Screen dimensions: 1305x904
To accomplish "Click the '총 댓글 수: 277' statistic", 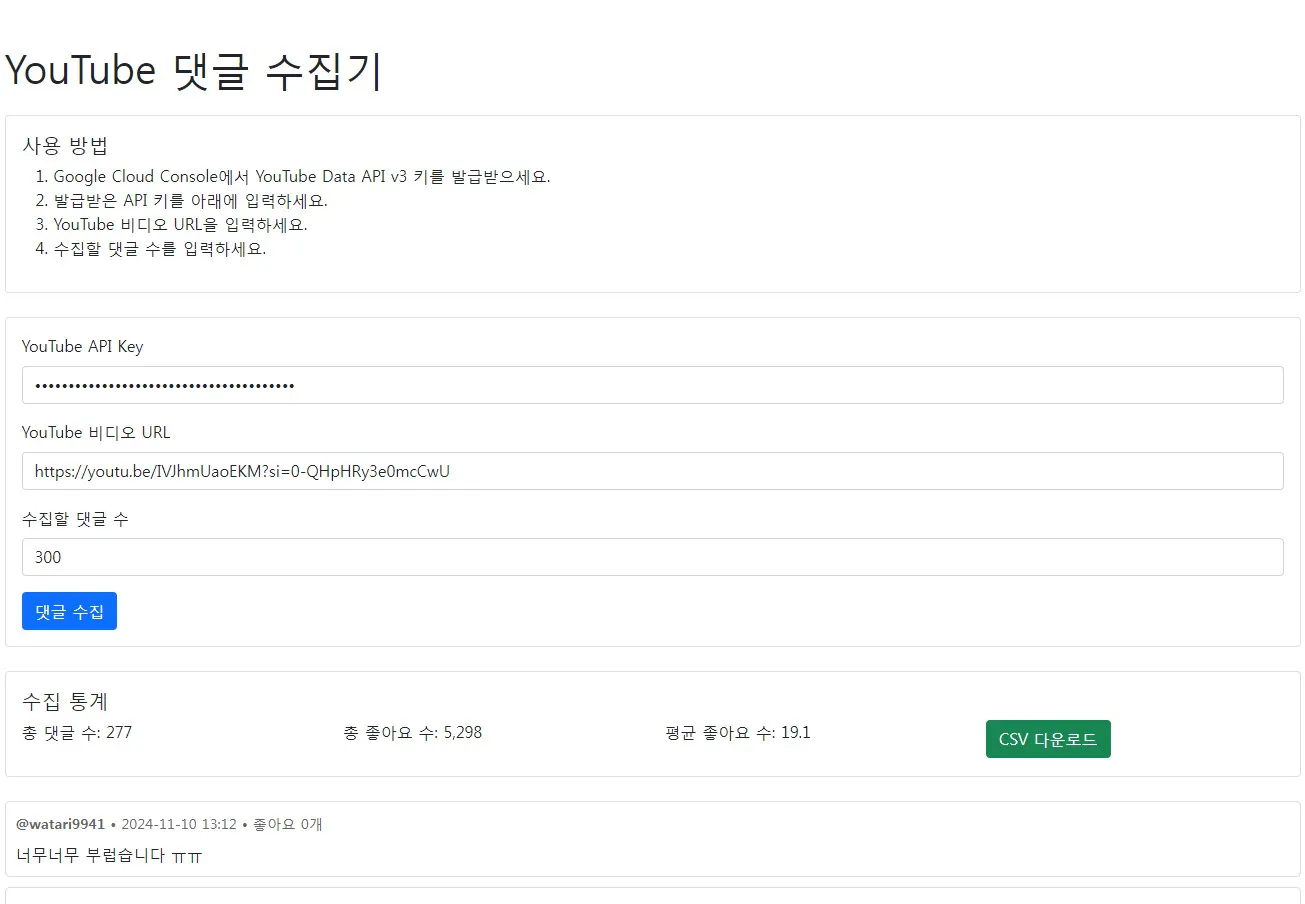I will click(x=77, y=733).
